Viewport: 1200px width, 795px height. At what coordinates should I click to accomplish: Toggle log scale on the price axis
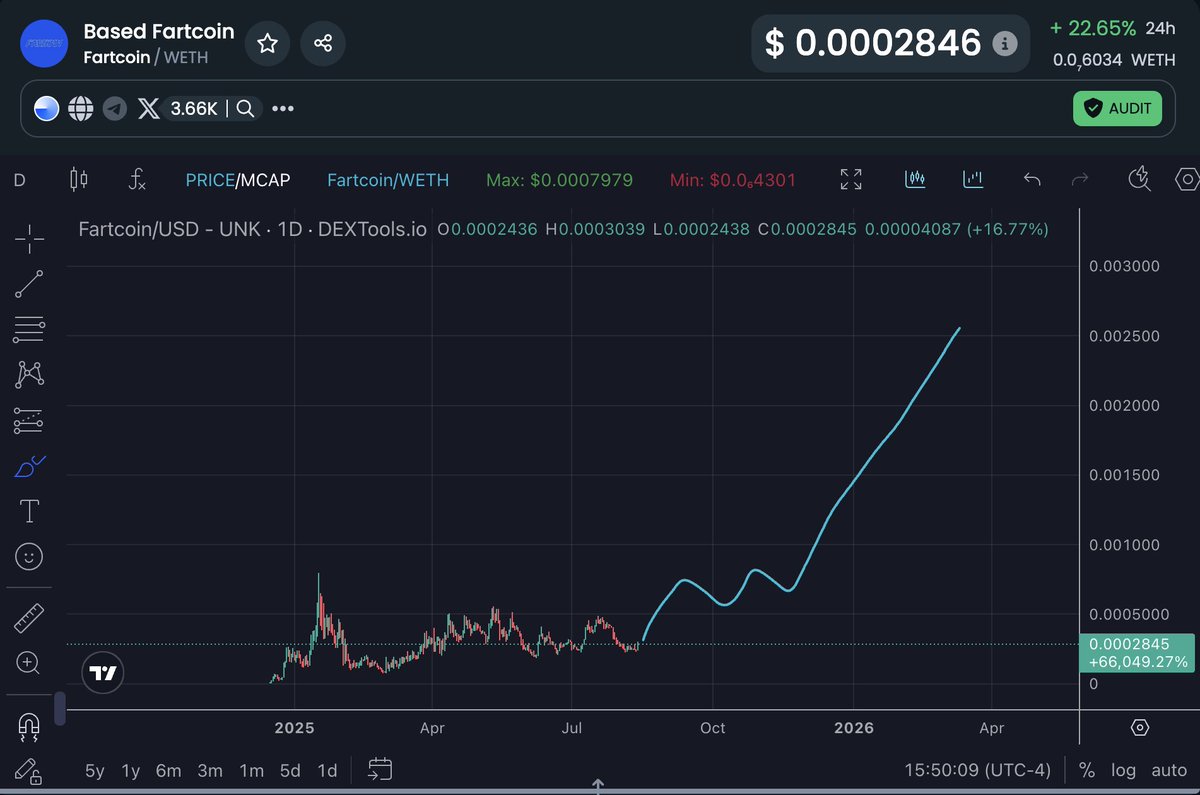pos(1123,770)
